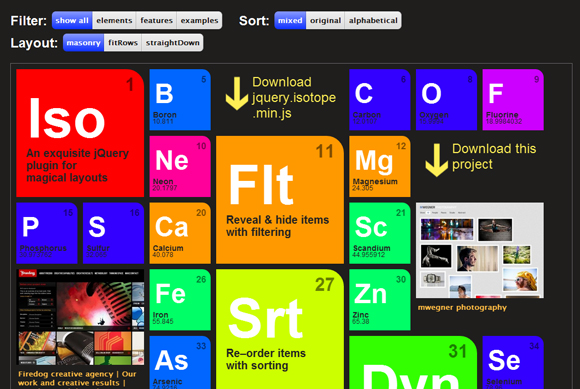Open the mwegner photography thumbnail
This screenshot has height=389, width=580.
[x=480, y=250]
